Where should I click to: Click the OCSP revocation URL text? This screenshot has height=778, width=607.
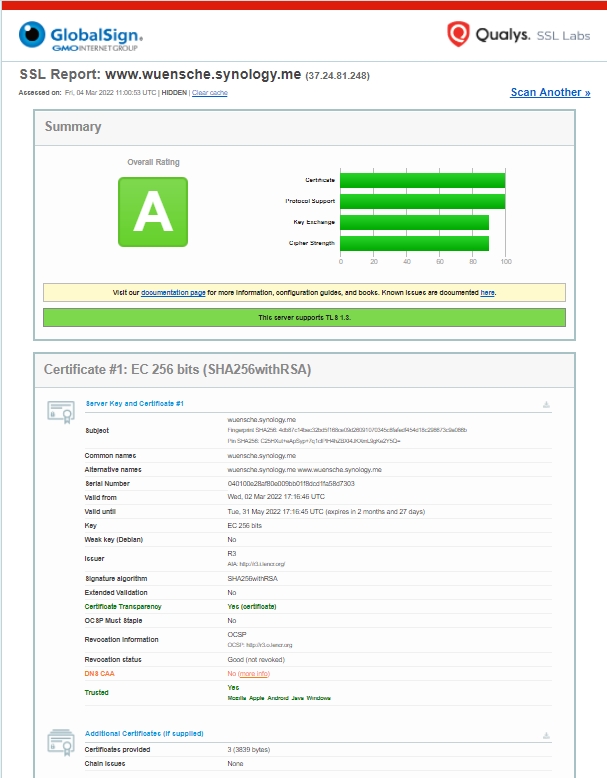point(260,645)
